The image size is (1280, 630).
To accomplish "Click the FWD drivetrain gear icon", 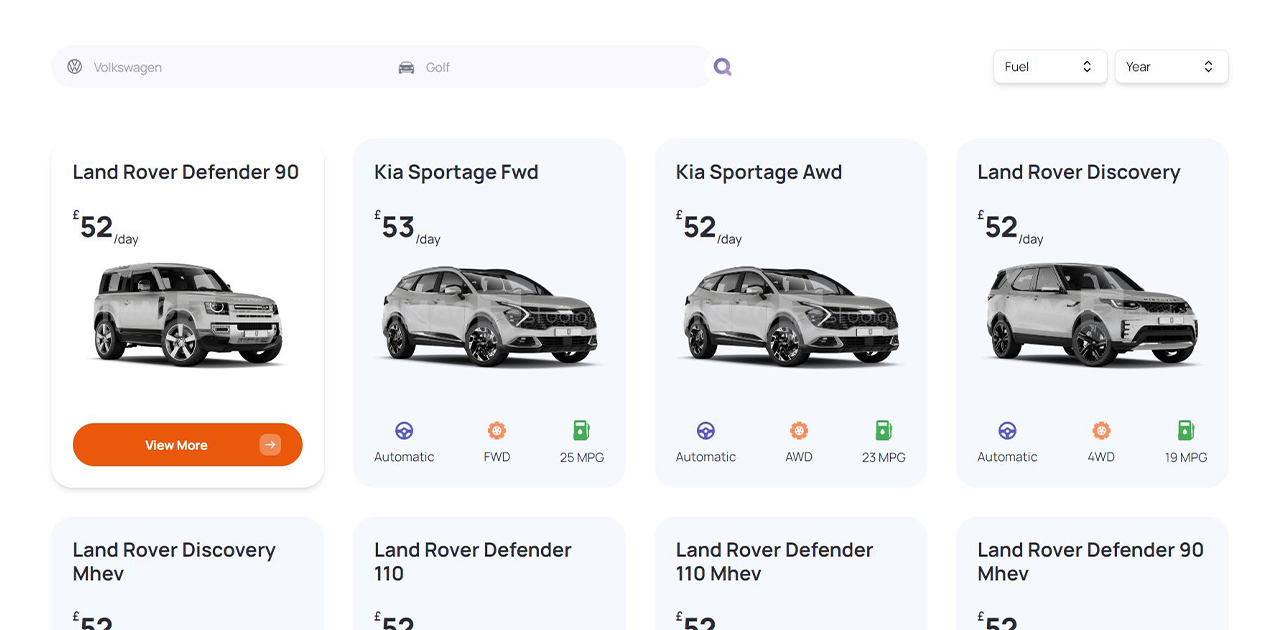I will pyautogui.click(x=497, y=431).
